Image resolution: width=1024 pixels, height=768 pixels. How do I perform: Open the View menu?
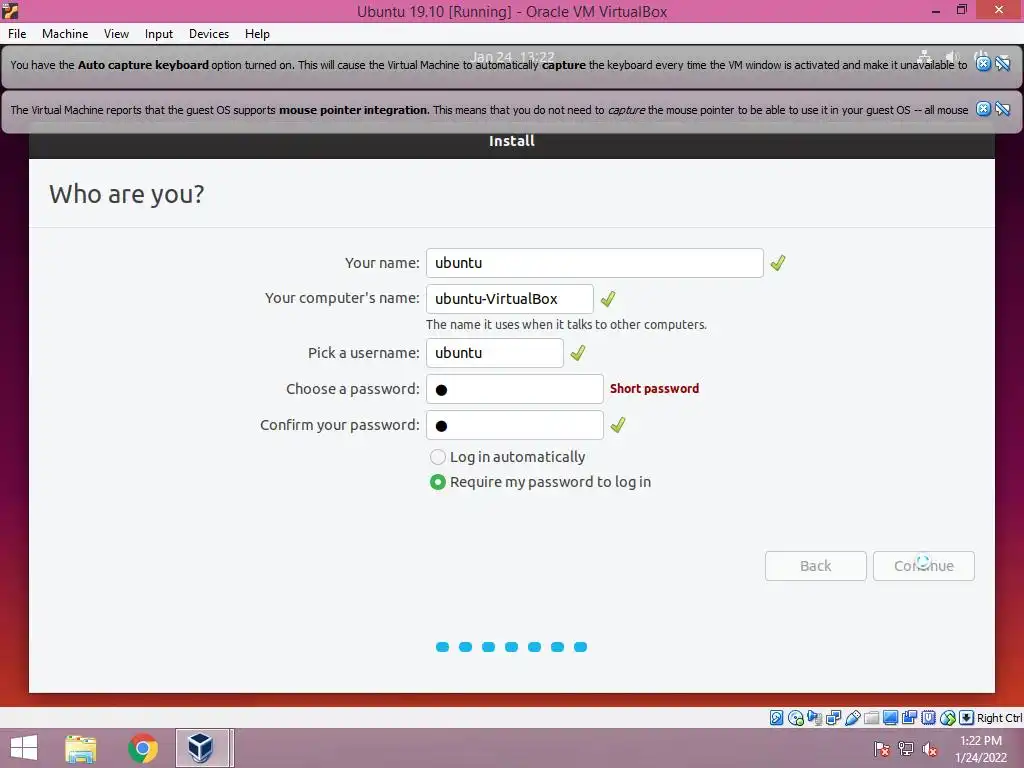coord(116,34)
